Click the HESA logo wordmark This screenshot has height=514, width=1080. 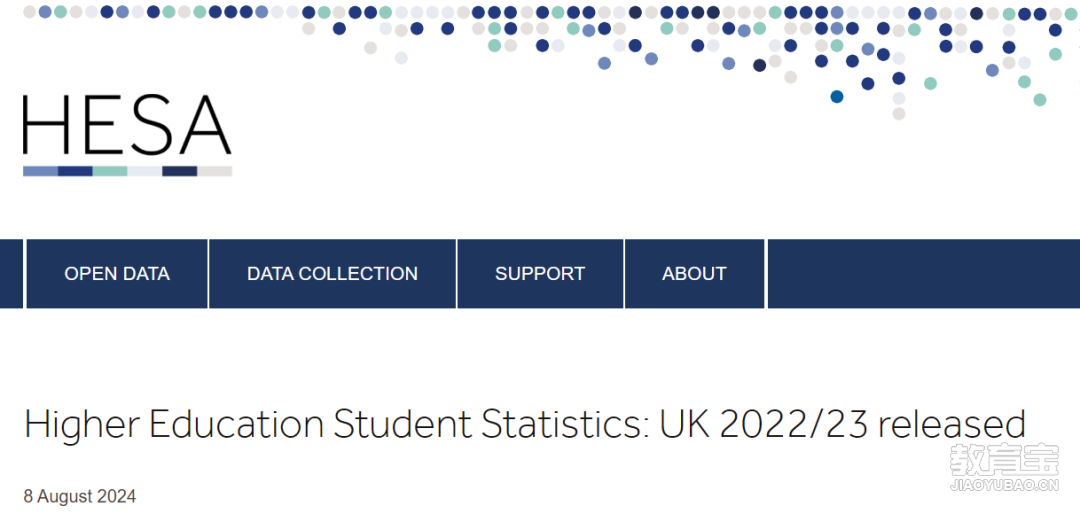coord(127,125)
